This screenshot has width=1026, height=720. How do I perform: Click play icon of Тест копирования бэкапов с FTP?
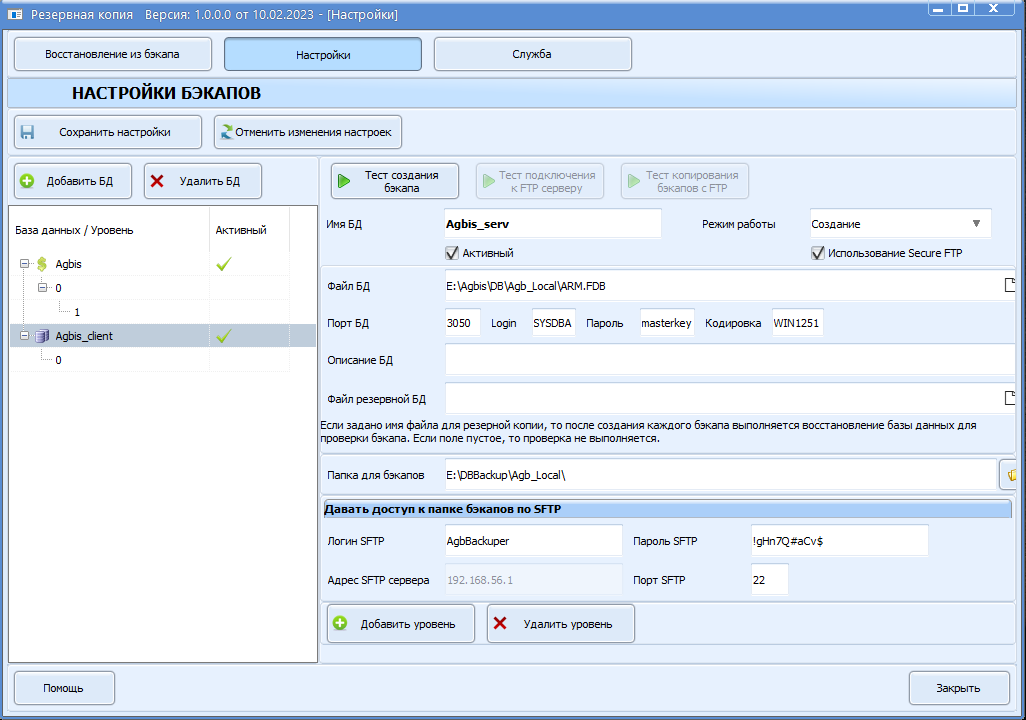coord(633,181)
